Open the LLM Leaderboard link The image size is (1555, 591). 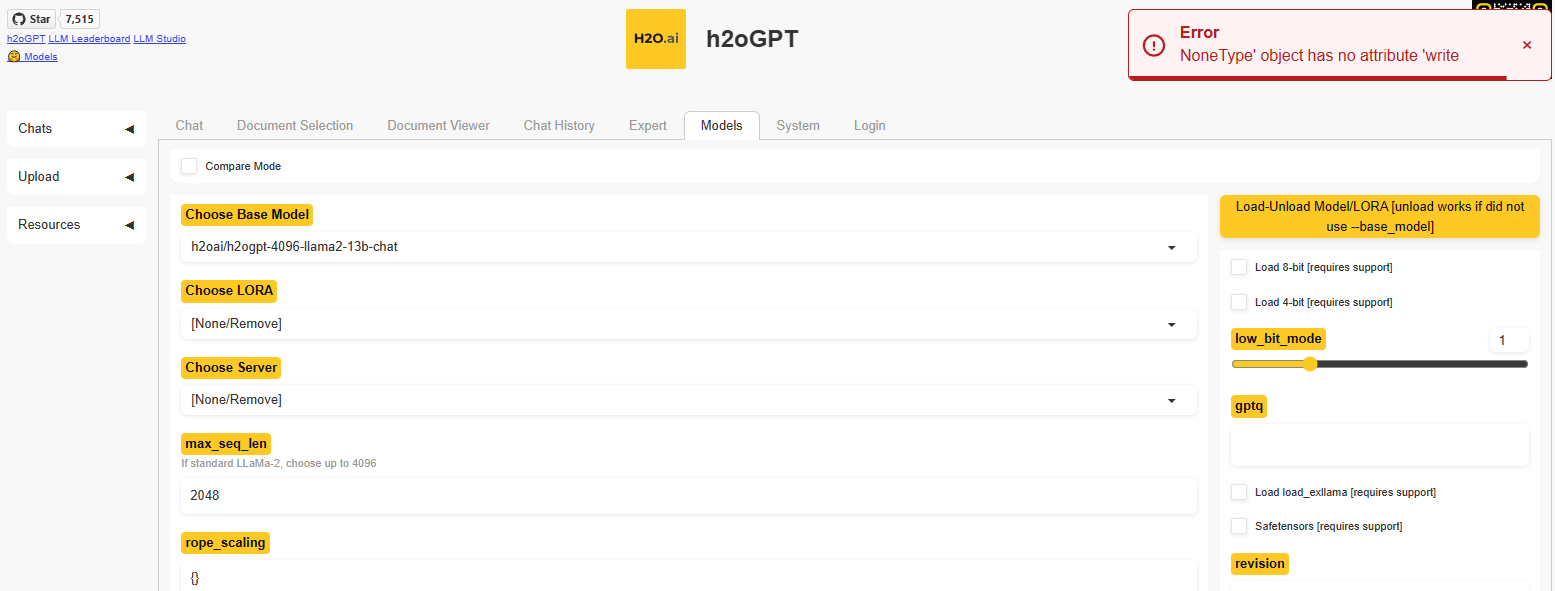89,38
